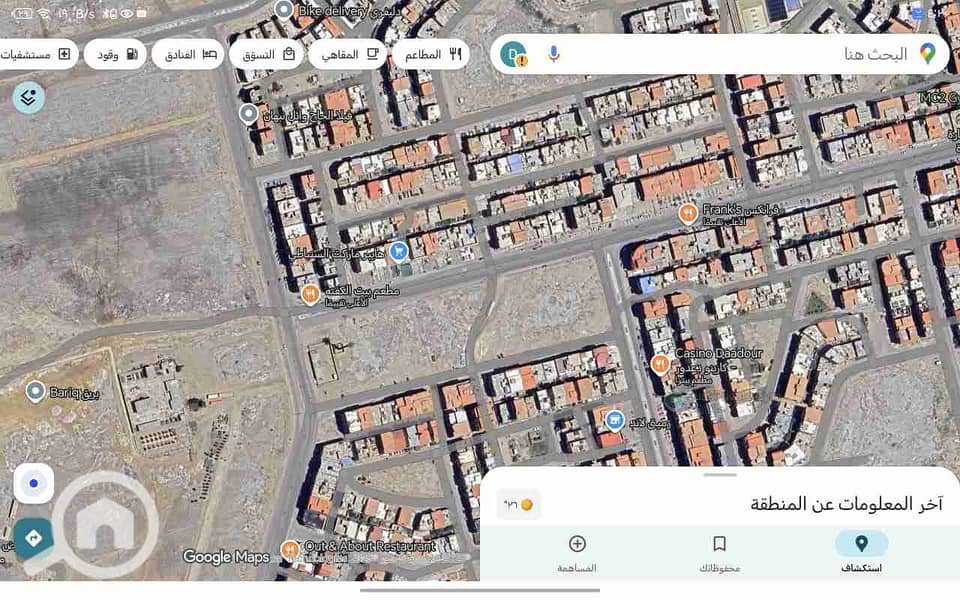Select the Casino Daadour restaurant pin
Image resolution: width=960 pixels, height=600 pixels.
(x=660, y=363)
